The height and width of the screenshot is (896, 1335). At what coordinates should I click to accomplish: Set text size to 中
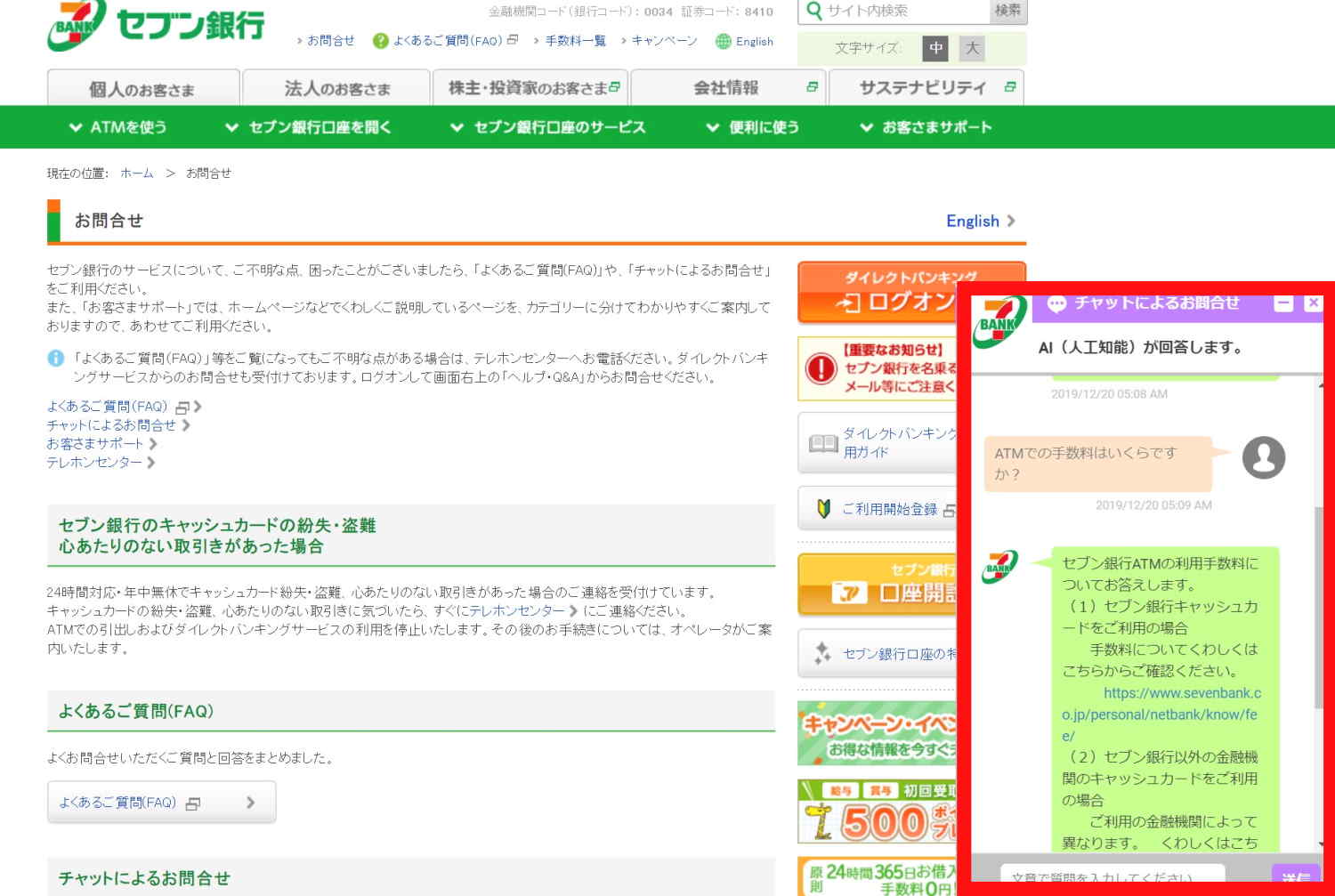935,48
